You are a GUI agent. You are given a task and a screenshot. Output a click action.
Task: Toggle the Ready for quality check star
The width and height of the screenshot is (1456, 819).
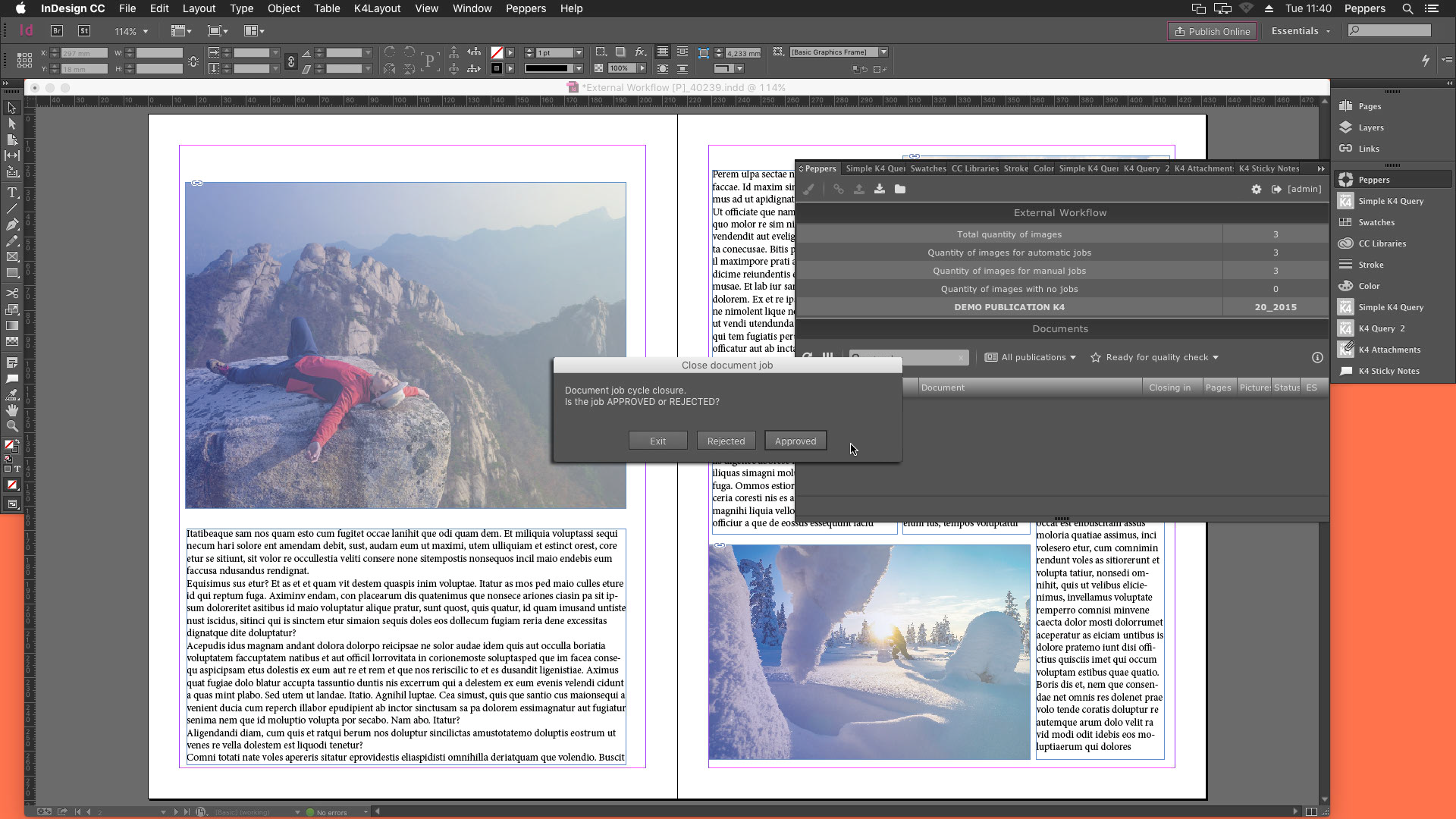point(1095,357)
